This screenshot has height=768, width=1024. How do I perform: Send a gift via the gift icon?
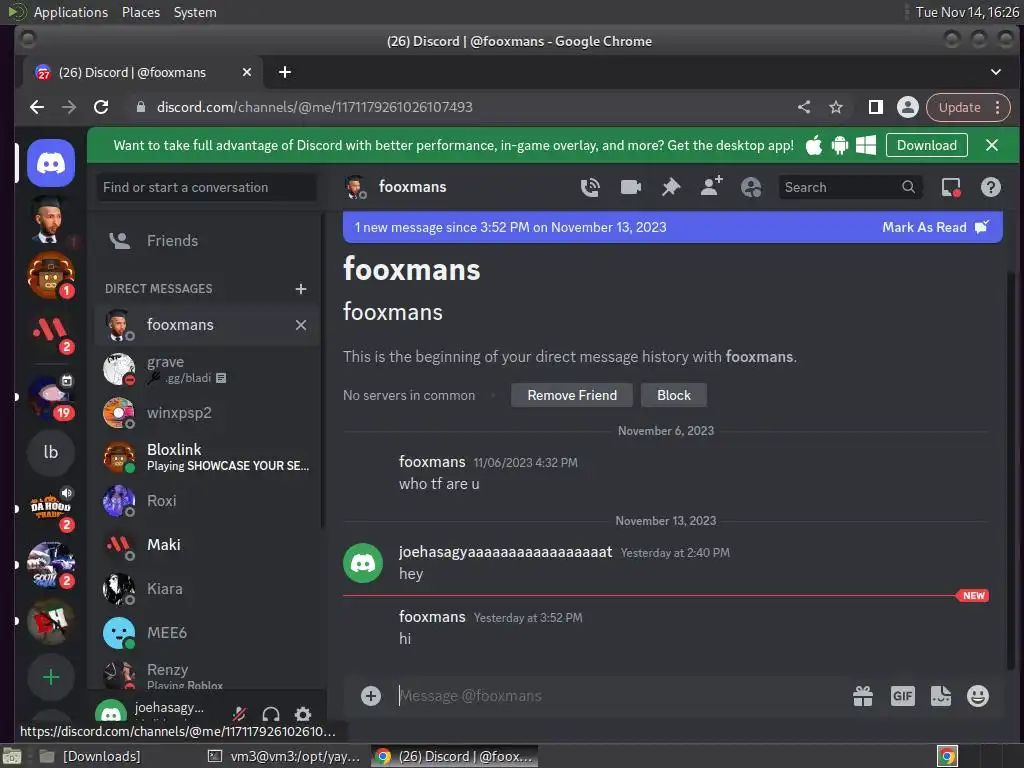click(x=863, y=696)
